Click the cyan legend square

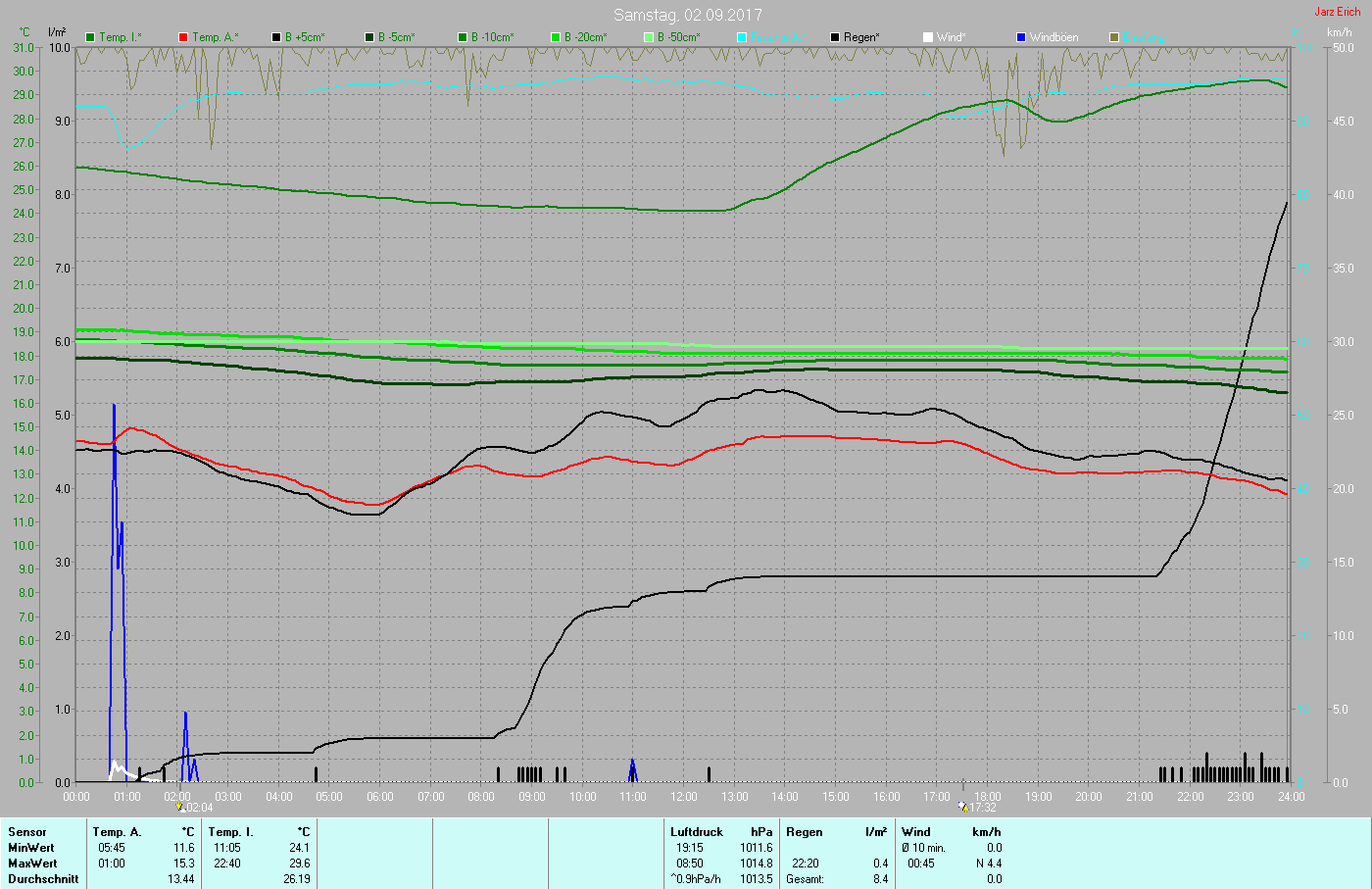coord(742,37)
